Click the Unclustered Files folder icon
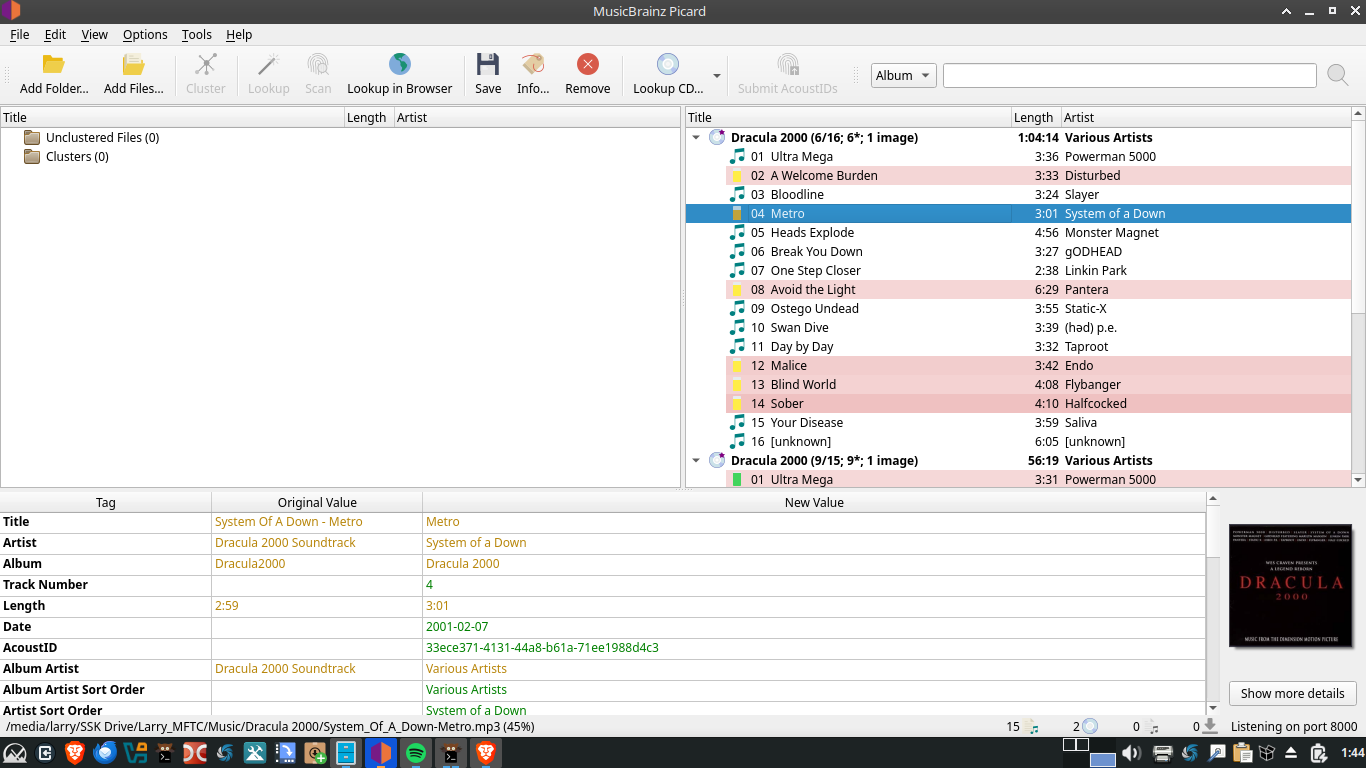This screenshot has width=1366, height=768. tap(32, 138)
